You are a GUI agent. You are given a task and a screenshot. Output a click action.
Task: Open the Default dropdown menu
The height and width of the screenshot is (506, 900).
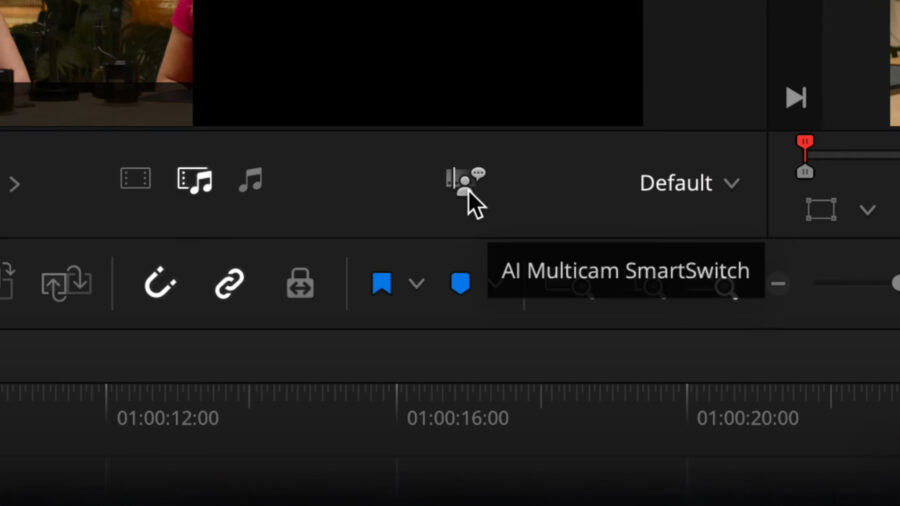coord(689,183)
